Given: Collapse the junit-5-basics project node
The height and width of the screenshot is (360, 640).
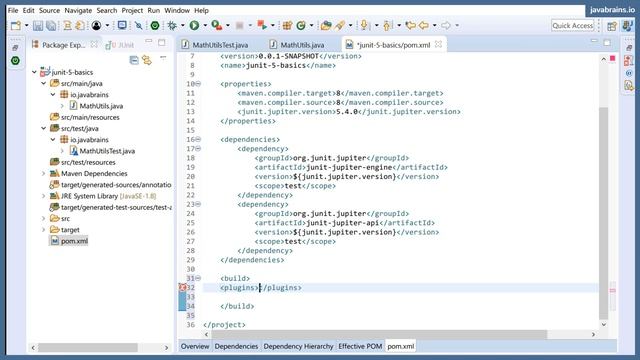Looking at the screenshot, I should tap(34, 72).
